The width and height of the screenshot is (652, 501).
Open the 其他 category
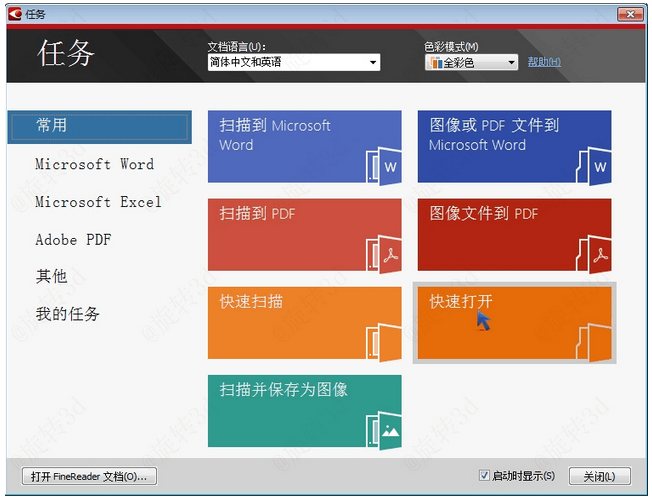pos(52,276)
